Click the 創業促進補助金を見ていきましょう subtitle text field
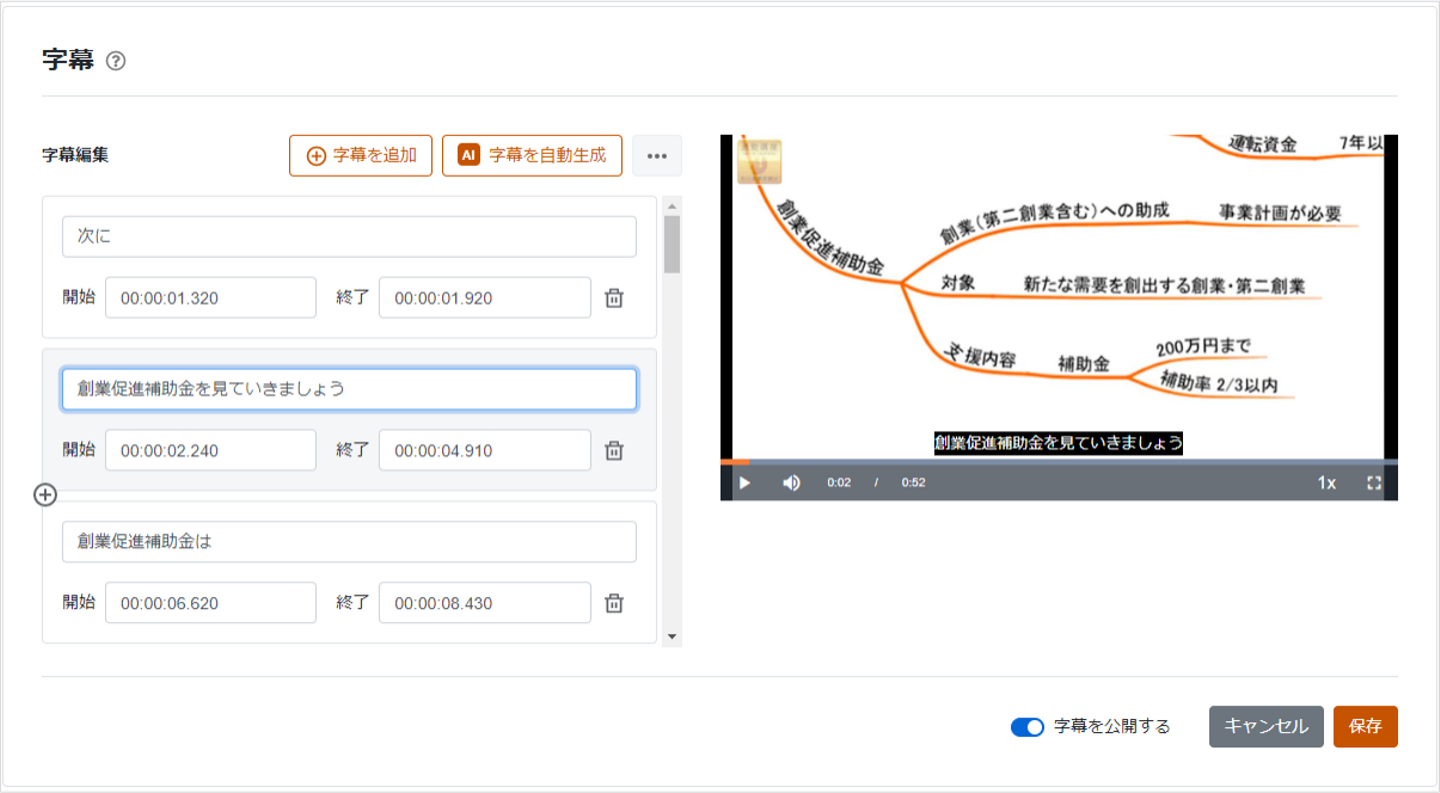The width and height of the screenshot is (1440, 793). pos(349,389)
